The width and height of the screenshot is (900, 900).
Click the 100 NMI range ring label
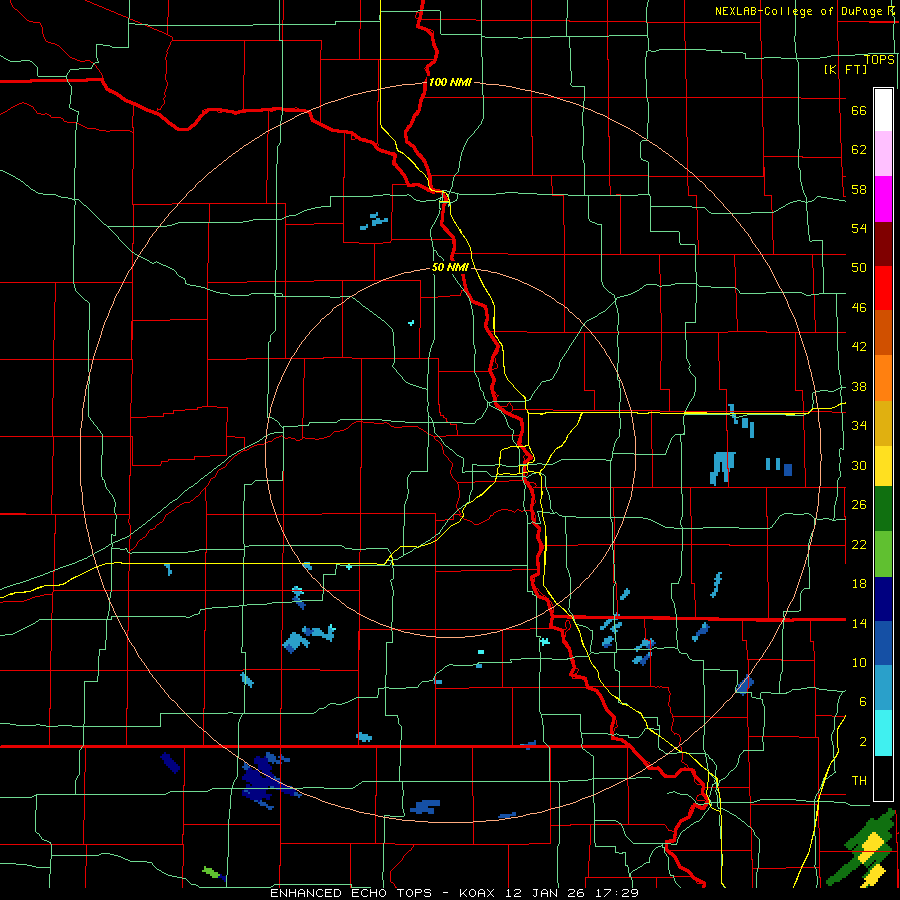450,82
